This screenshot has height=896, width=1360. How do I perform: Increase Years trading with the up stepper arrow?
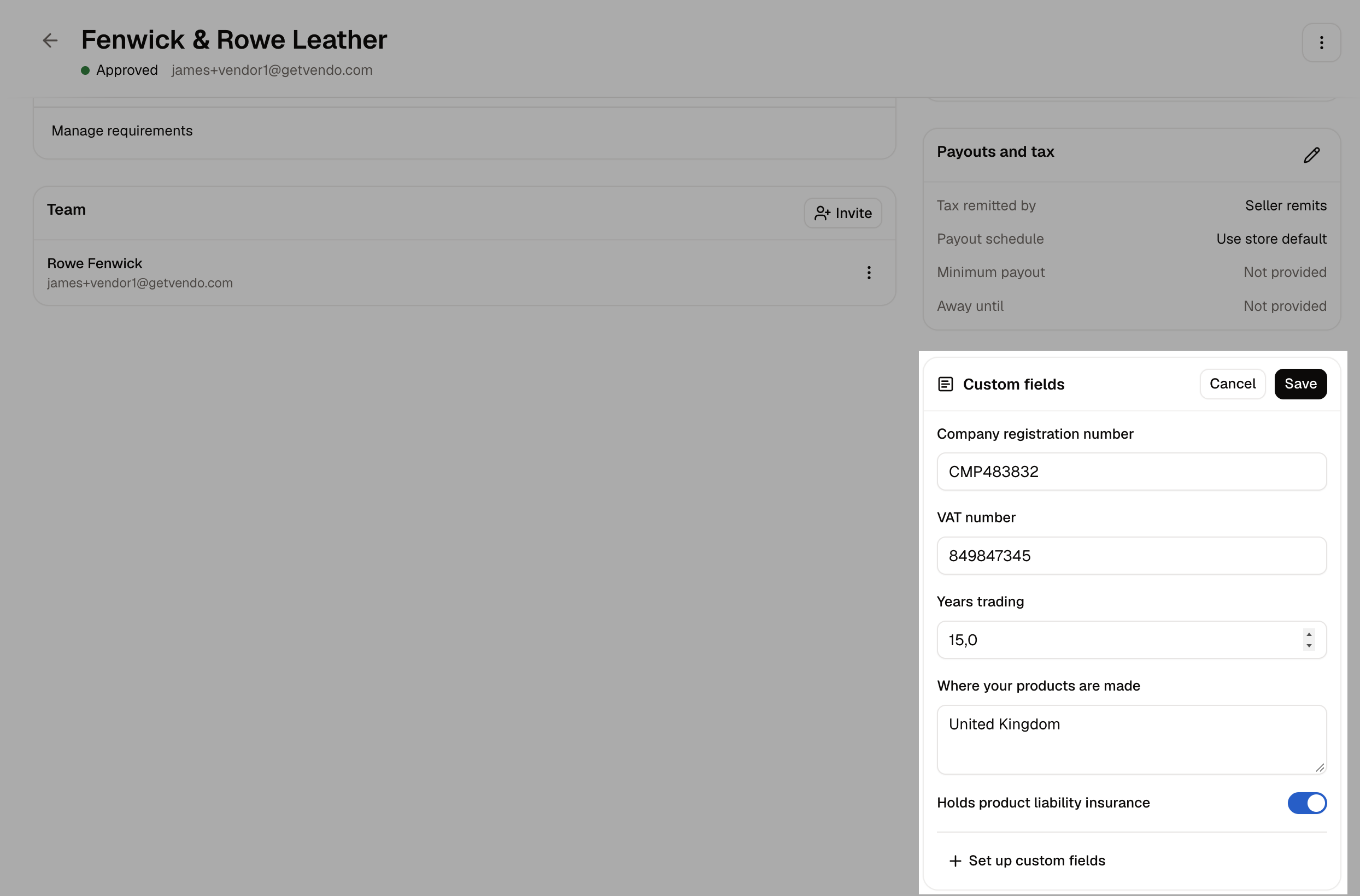tap(1309, 634)
